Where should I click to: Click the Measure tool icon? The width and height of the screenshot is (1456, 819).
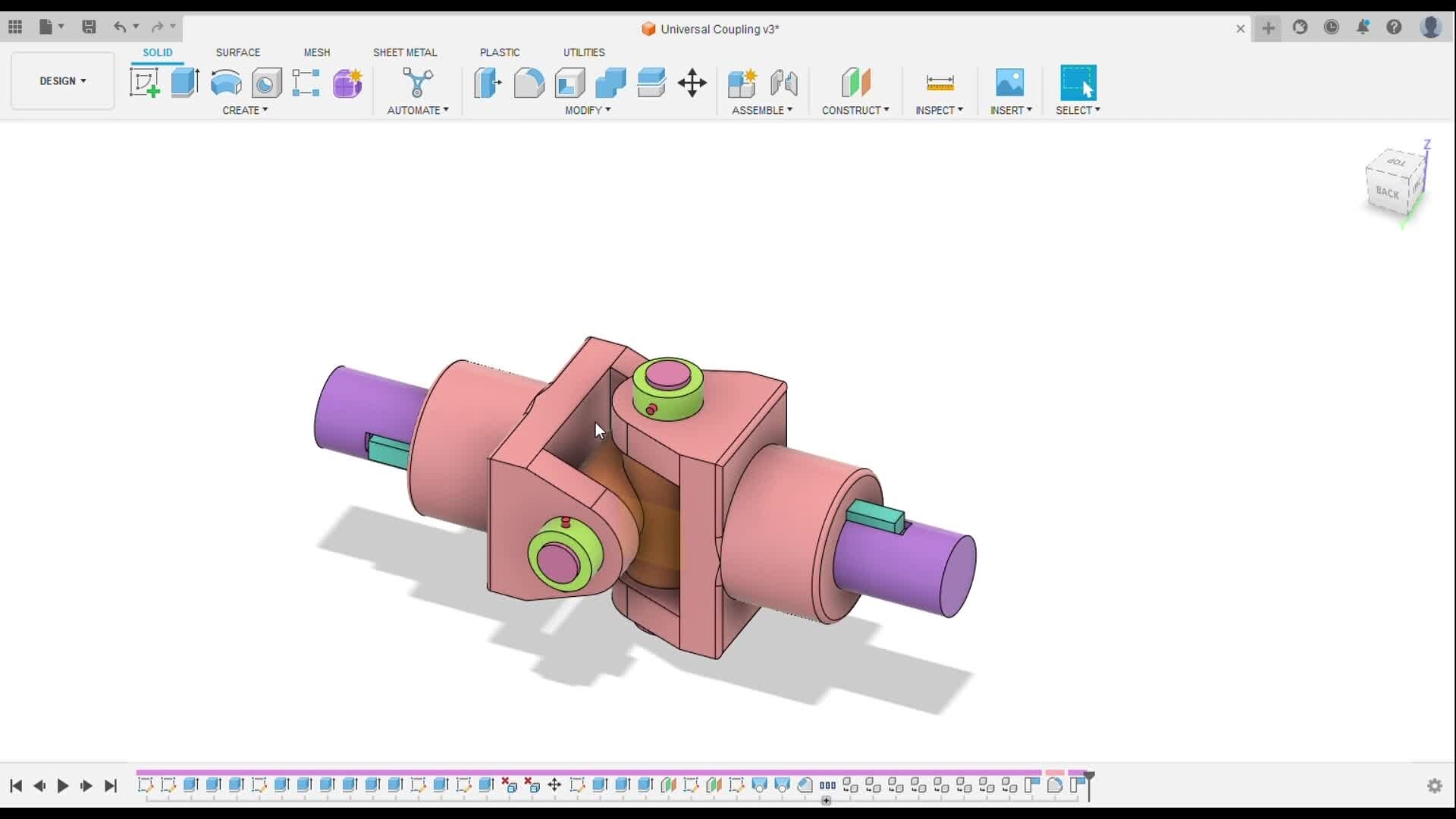pyautogui.click(x=940, y=83)
